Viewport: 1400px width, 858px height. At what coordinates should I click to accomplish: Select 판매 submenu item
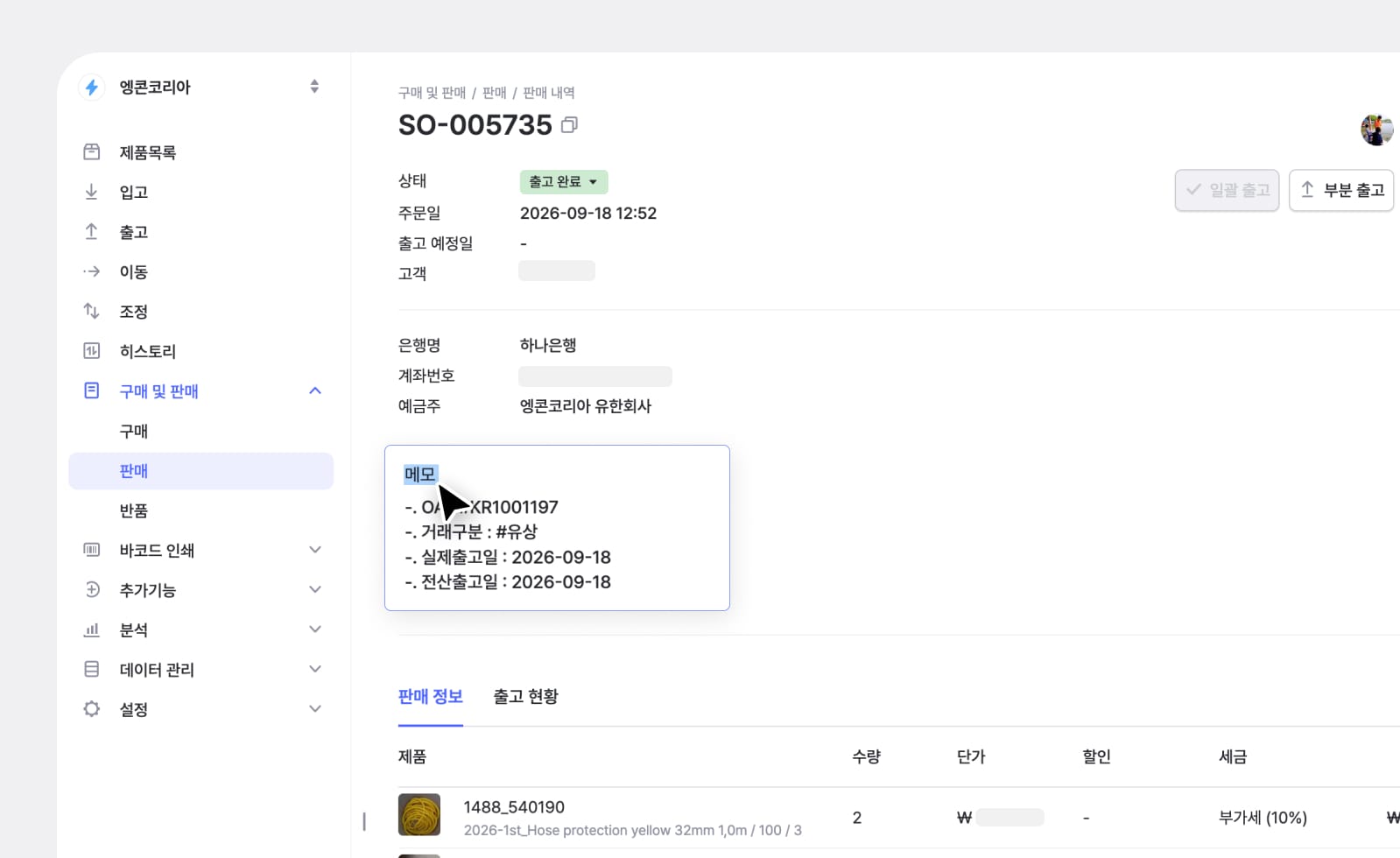pos(201,471)
